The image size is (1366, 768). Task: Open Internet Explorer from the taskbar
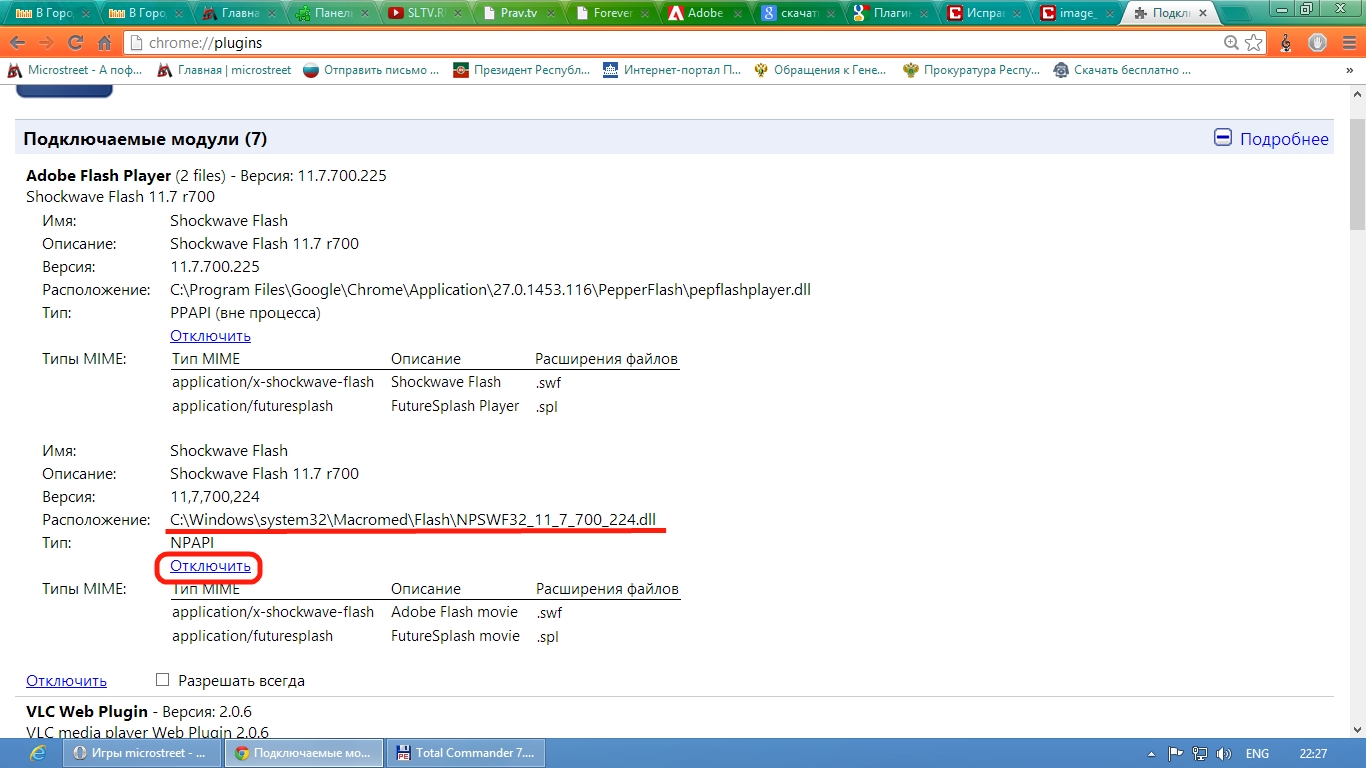coord(39,753)
